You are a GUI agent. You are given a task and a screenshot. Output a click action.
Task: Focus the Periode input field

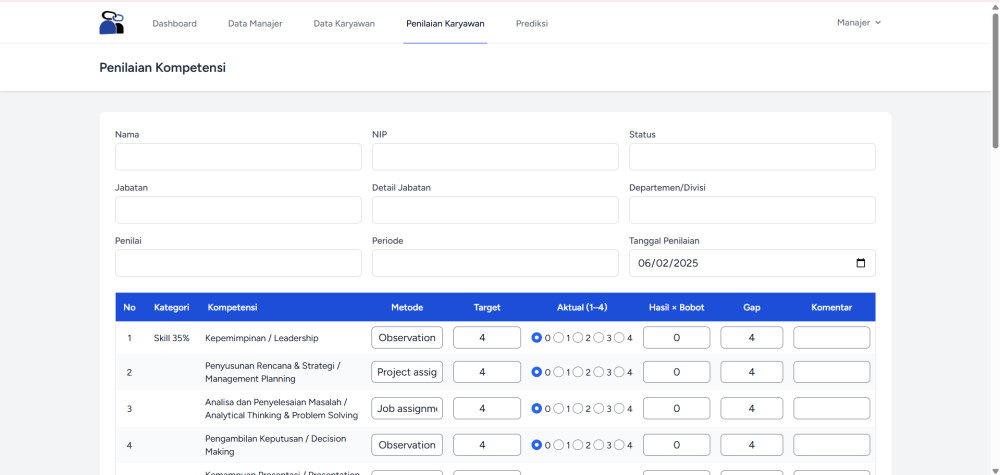(495, 263)
